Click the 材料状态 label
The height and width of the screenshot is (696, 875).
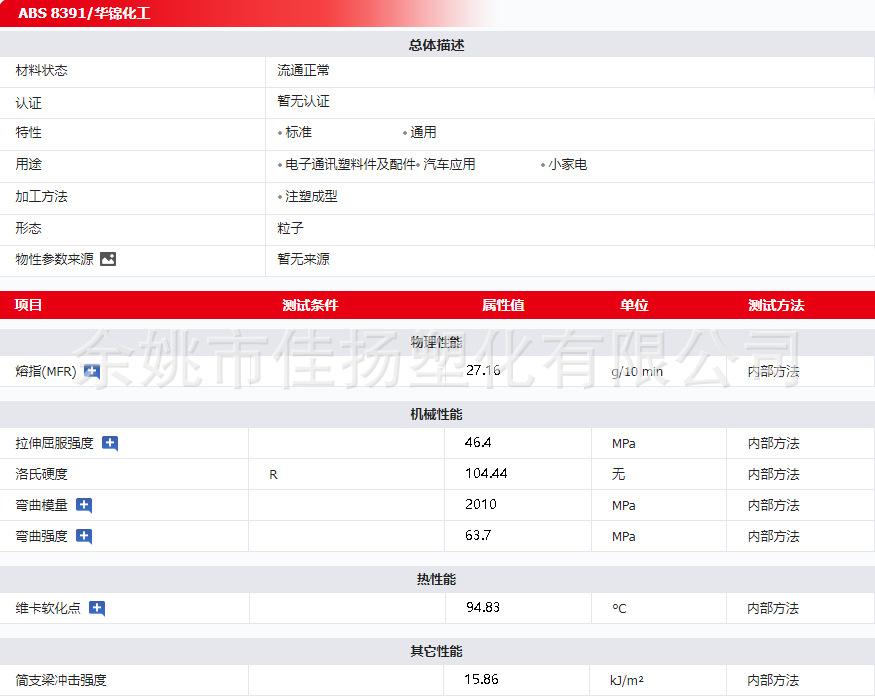[x=42, y=70]
